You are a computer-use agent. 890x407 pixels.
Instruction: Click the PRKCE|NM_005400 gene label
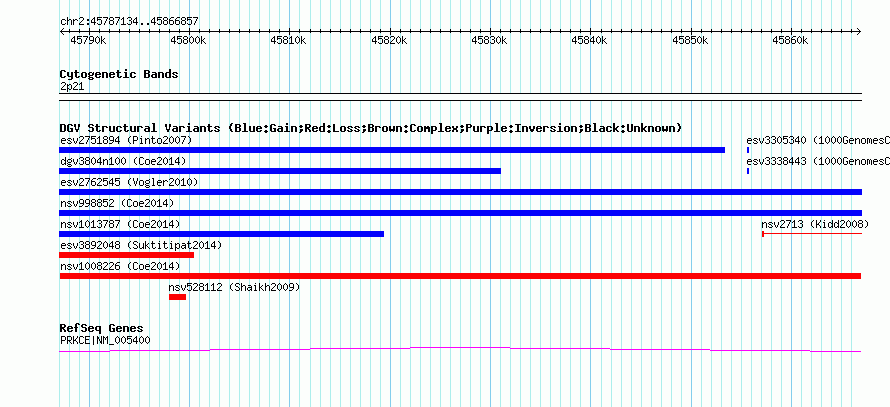click(105, 340)
